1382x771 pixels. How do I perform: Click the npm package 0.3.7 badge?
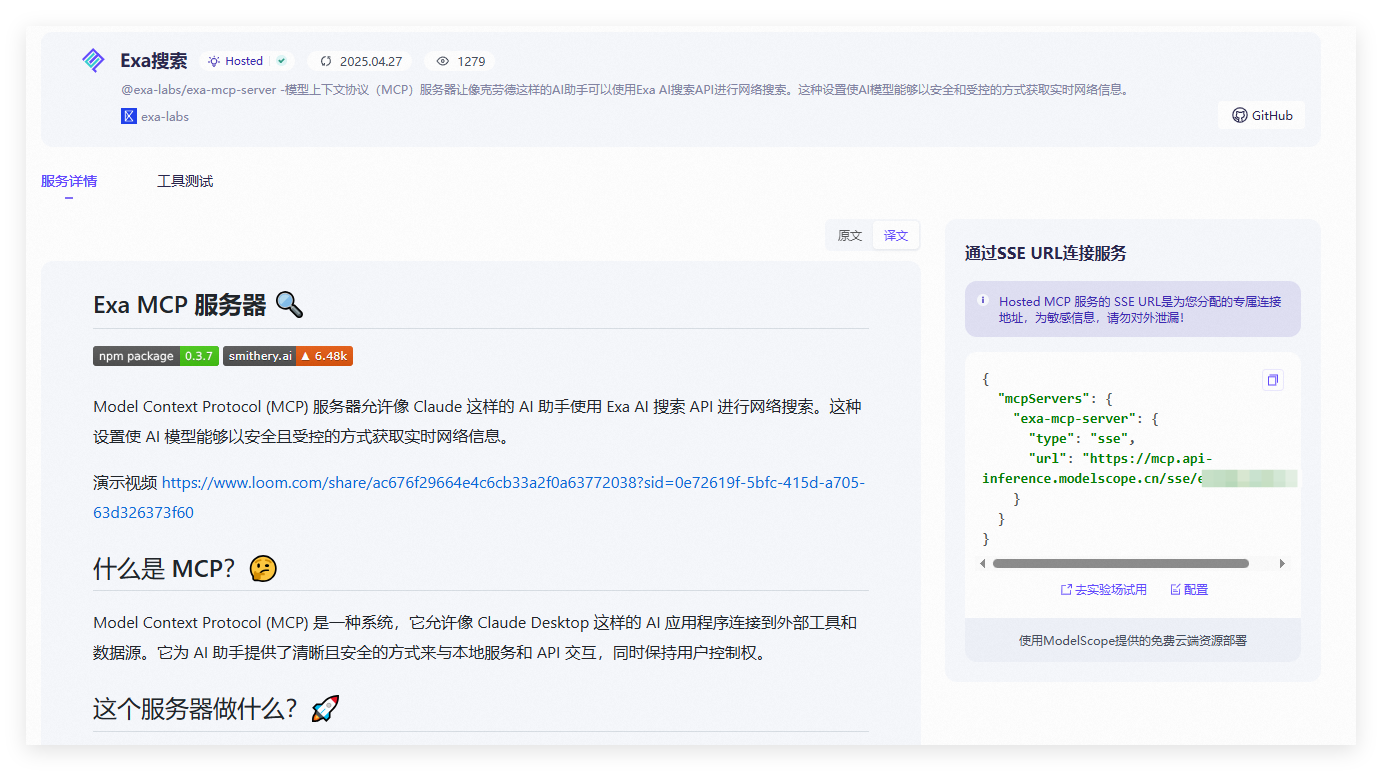156,356
